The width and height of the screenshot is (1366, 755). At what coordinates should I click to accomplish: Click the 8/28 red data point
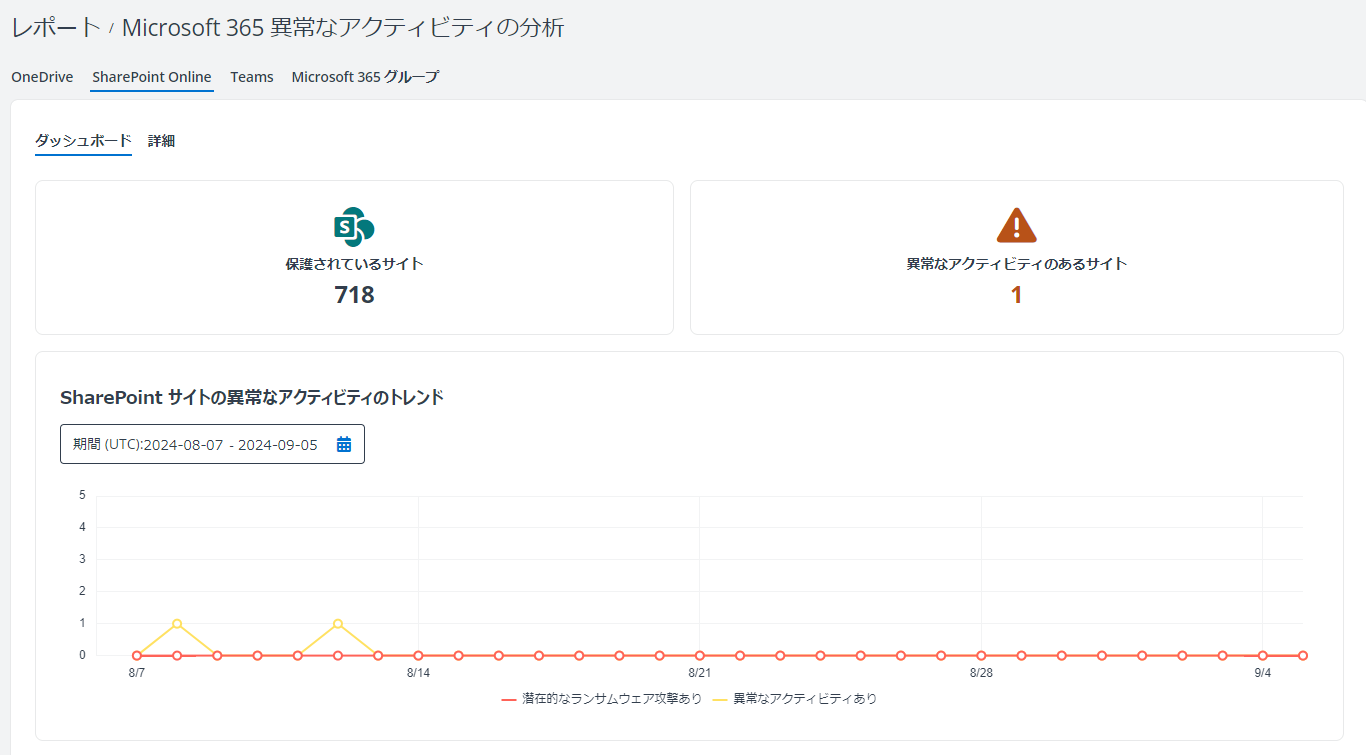click(981, 656)
